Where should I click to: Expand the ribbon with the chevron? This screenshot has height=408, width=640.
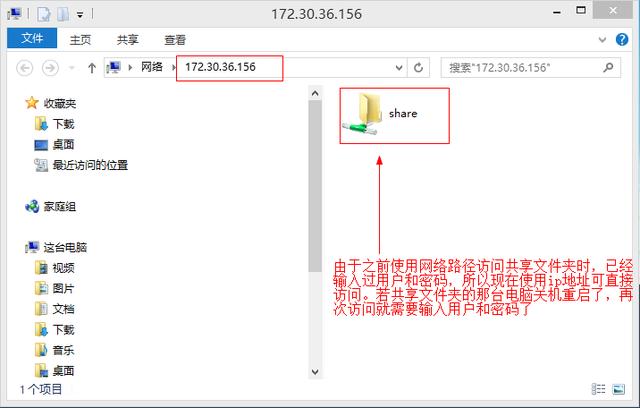[602, 40]
